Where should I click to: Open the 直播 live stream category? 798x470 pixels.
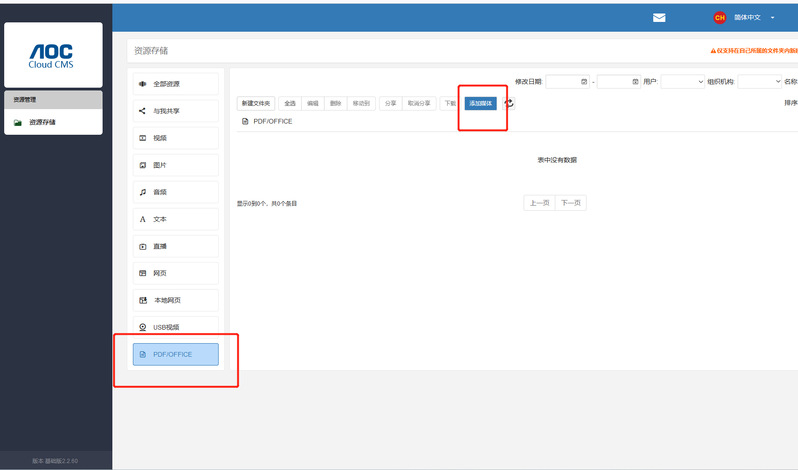pyautogui.click(x=176, y=246)
